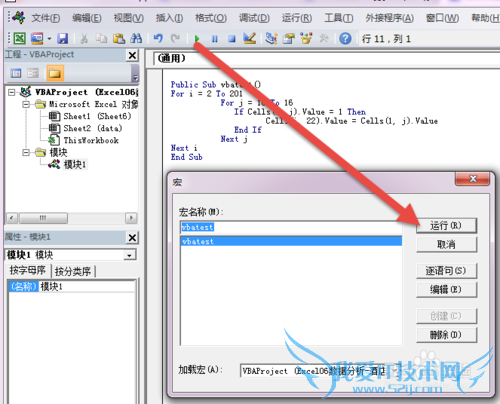This screenshot has height=404, width=500.
Task: Collapse the Microsoft Excel 对象 folder
Action: coord(26,105)
